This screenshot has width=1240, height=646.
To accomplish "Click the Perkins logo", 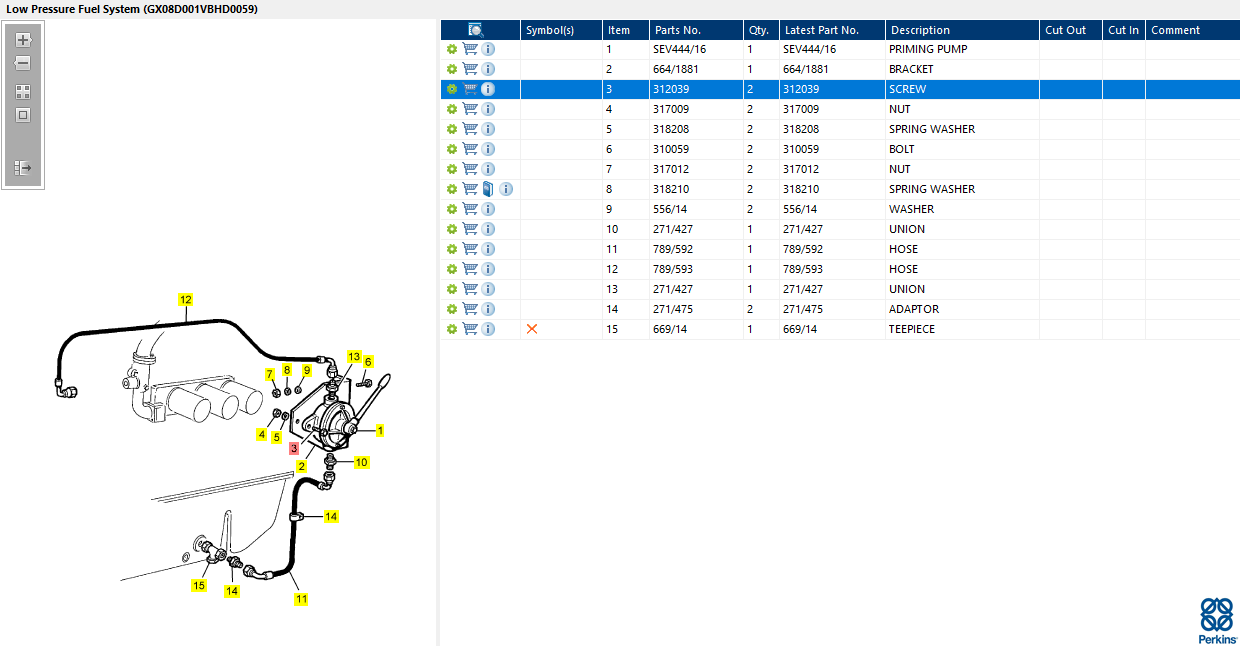I will tap(1217, 621).
